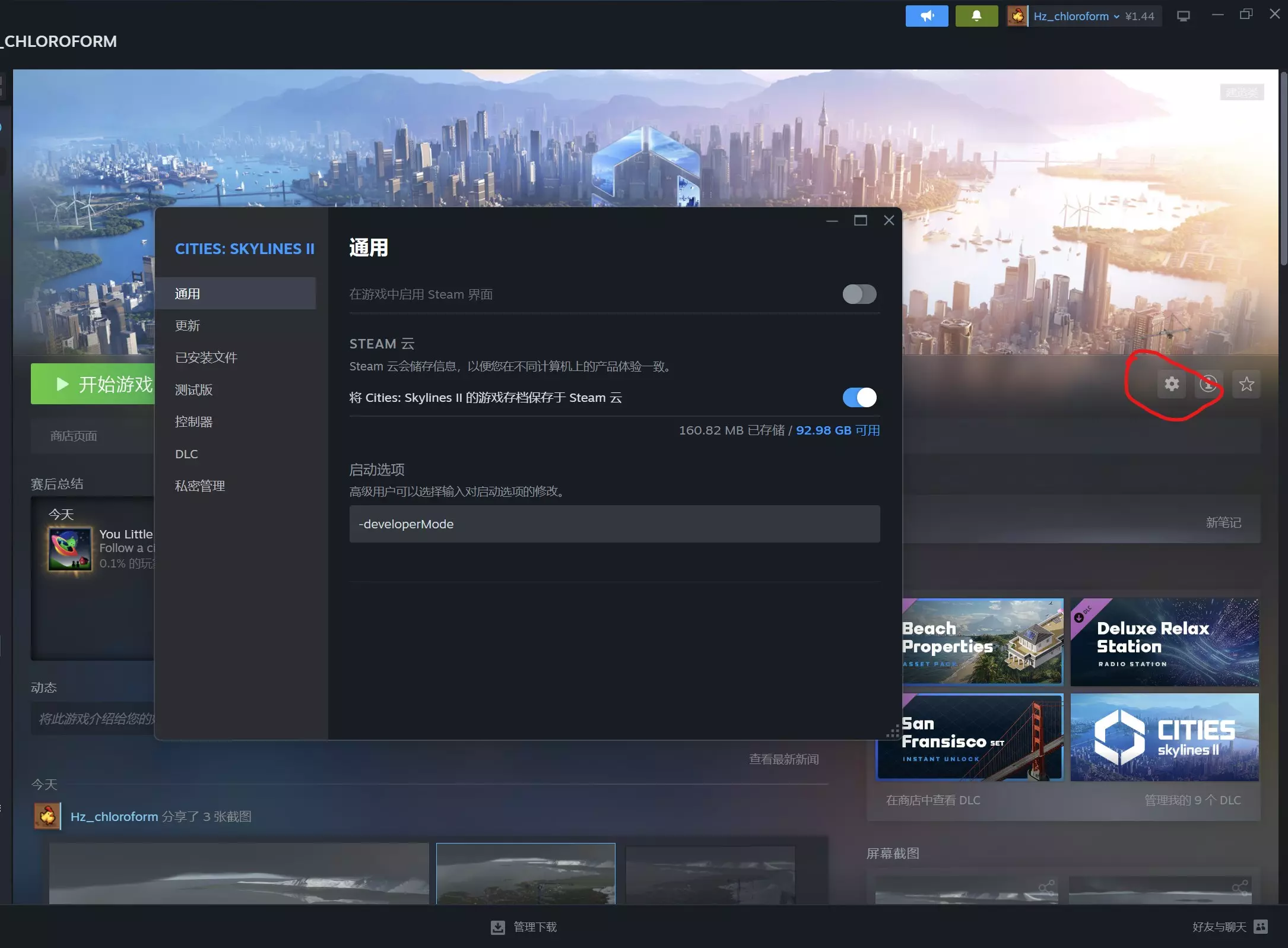Open friends and chat icon

click(1261, 926)
